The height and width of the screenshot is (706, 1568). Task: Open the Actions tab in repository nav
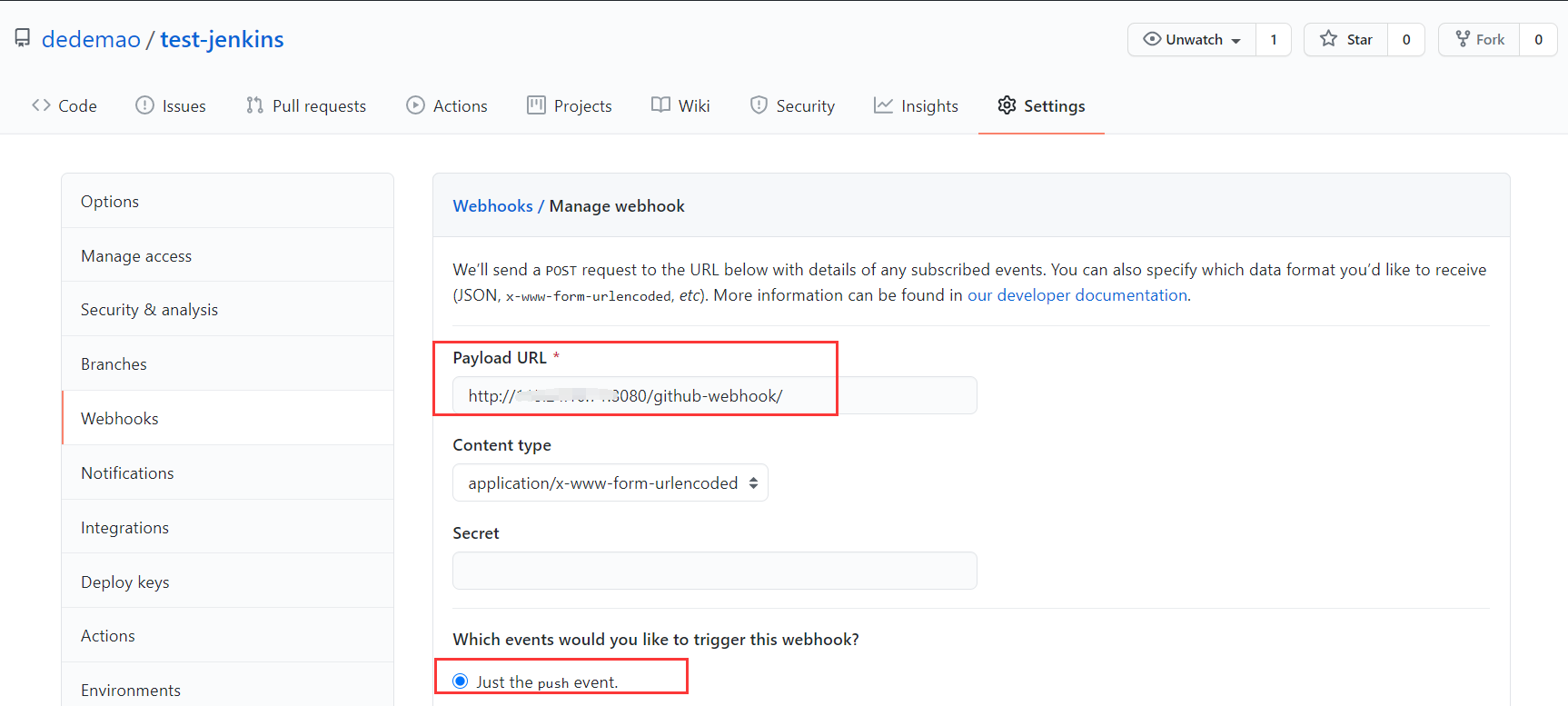[447, 105]
